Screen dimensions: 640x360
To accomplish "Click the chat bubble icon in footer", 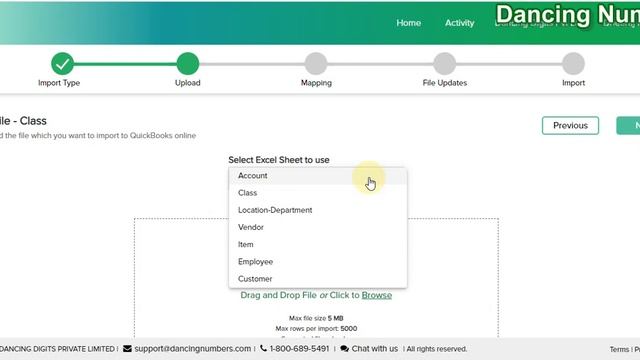I will (344, 349).
